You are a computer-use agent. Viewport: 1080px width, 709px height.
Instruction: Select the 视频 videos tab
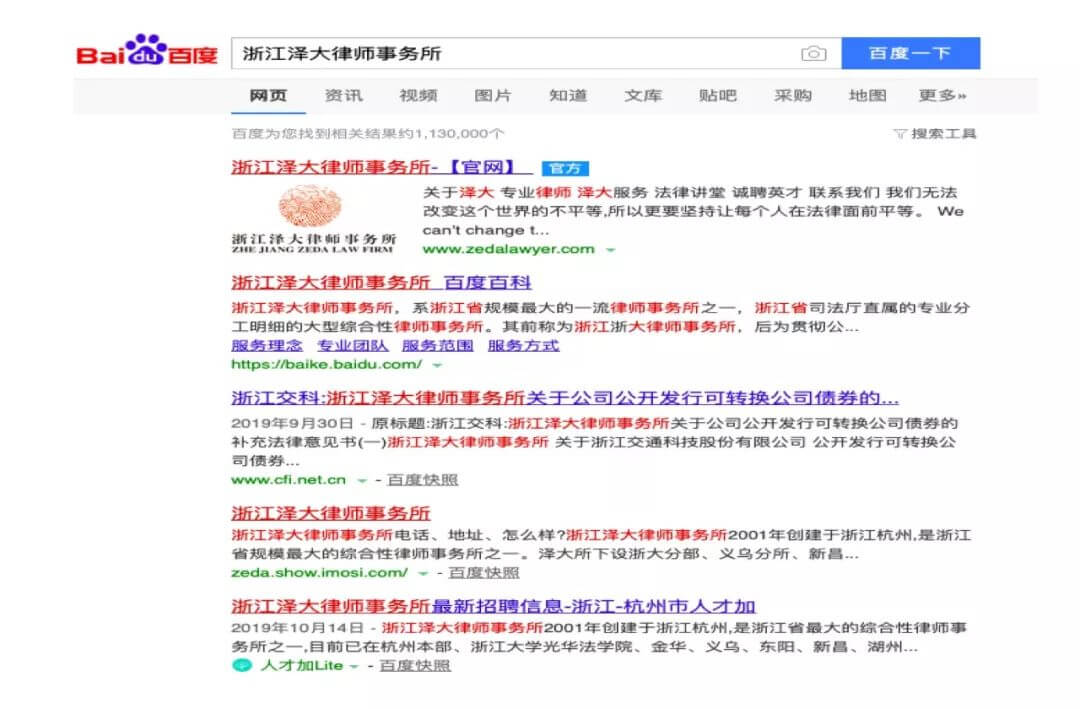[420, 95]
